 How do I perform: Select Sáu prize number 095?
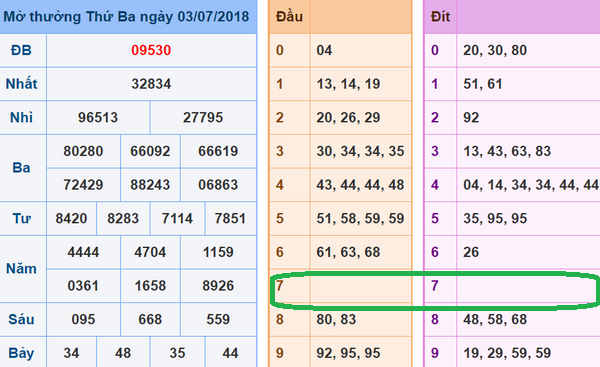click(x=83, y=320)
